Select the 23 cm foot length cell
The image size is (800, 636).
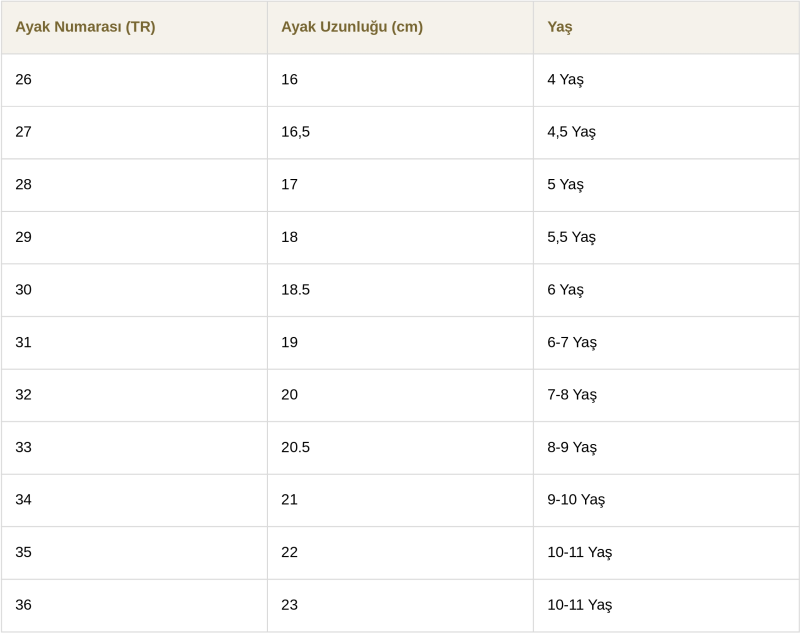pos(289,604)
